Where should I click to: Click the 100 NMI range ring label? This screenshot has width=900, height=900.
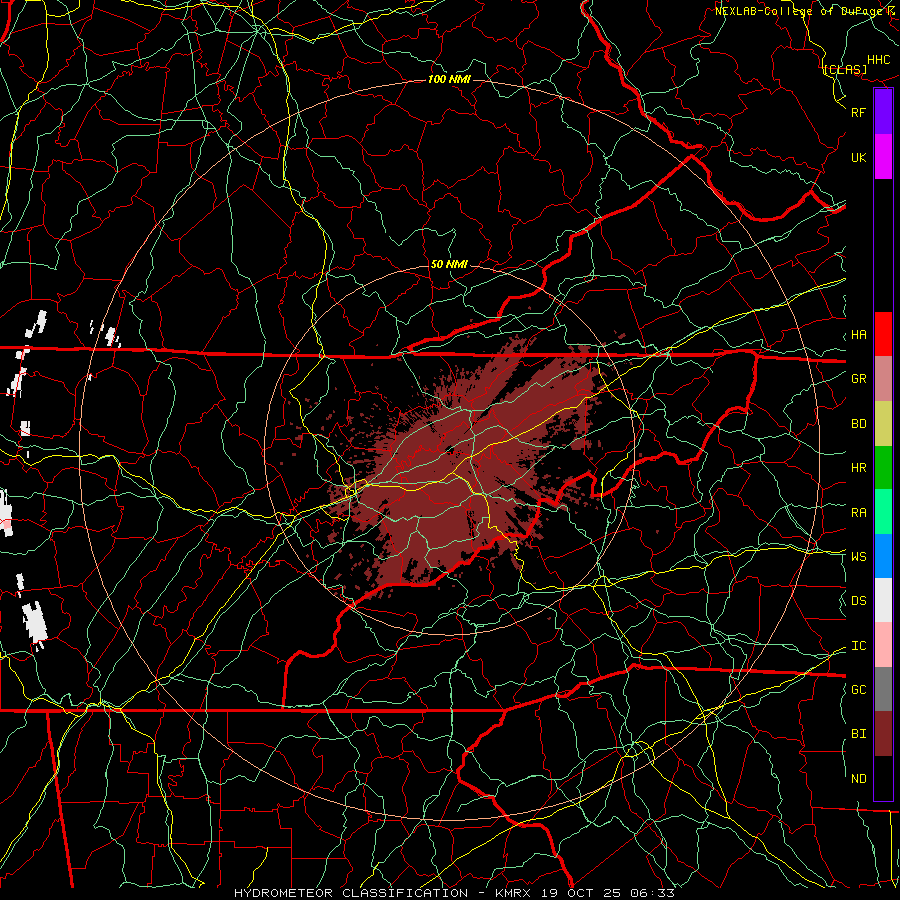point(449,79)
